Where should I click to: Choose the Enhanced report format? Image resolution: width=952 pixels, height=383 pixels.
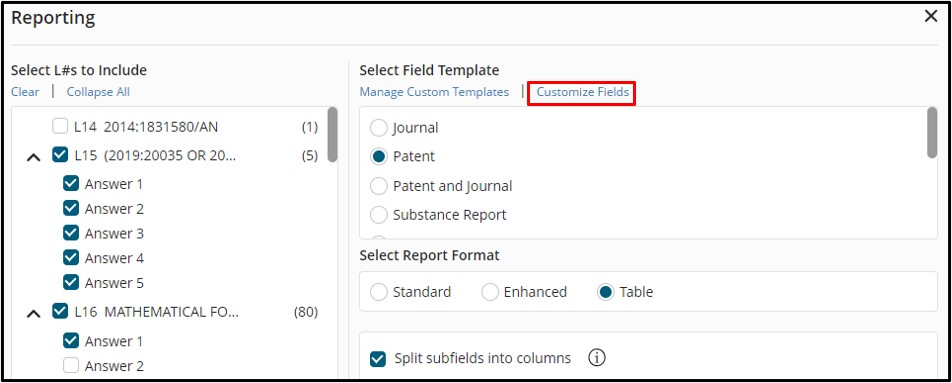[x=489, y=292]
